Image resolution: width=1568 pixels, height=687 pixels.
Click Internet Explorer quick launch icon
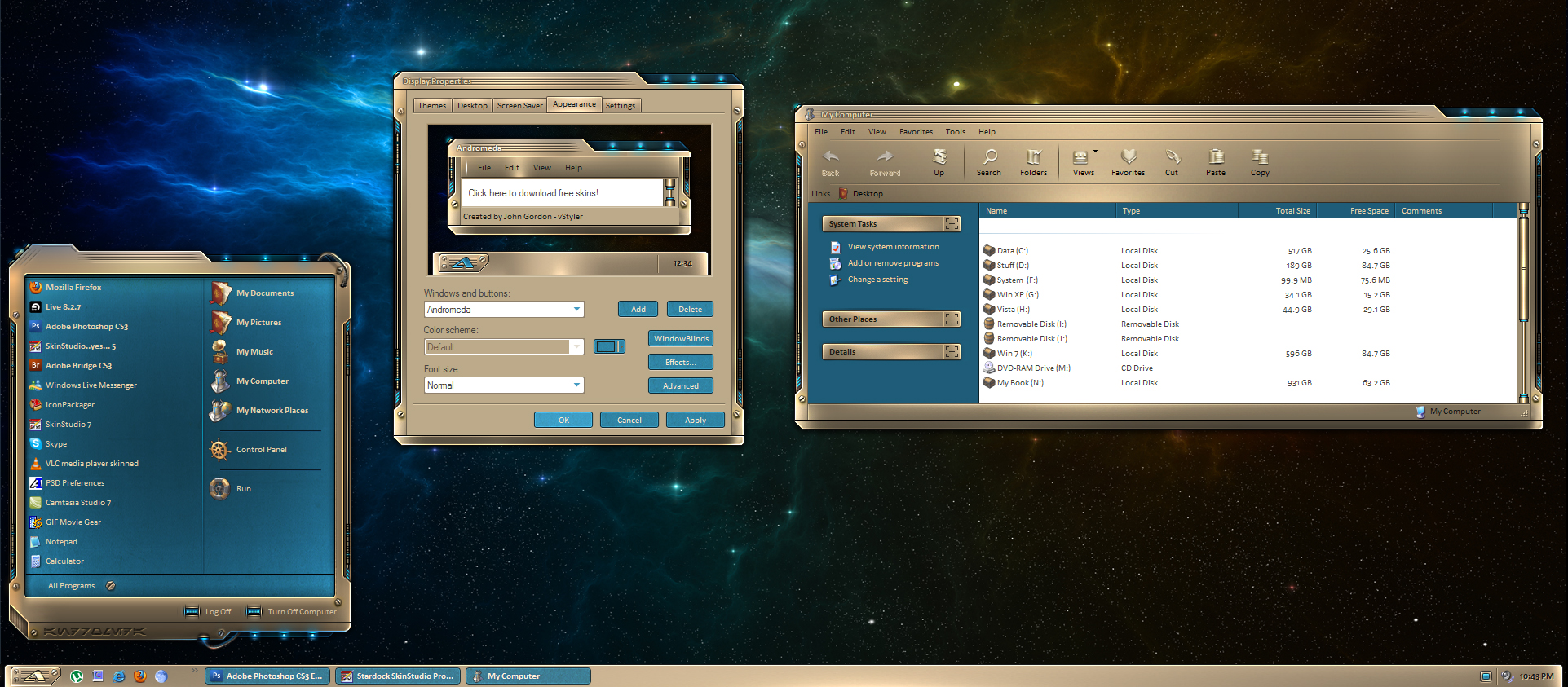coord(119,676)
